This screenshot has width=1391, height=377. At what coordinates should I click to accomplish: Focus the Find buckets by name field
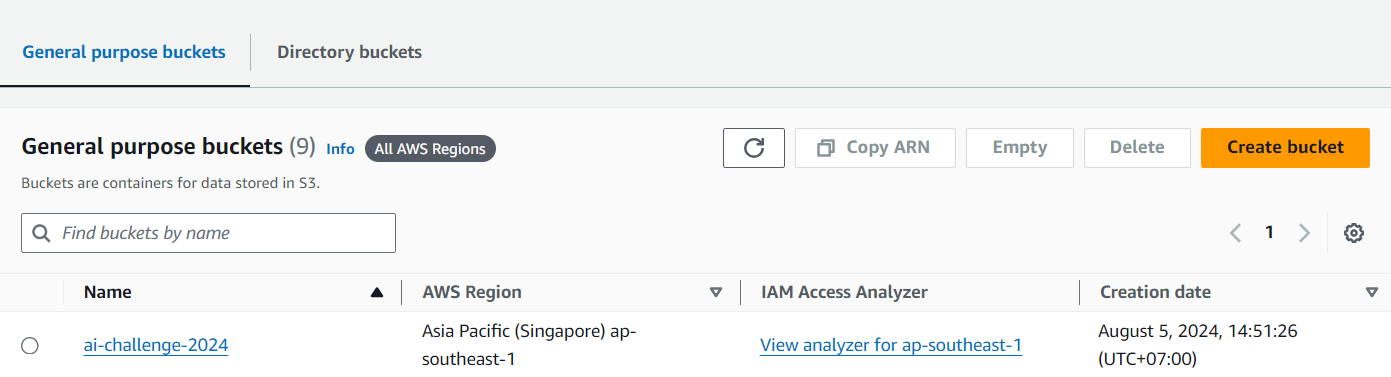coord(208,233)
